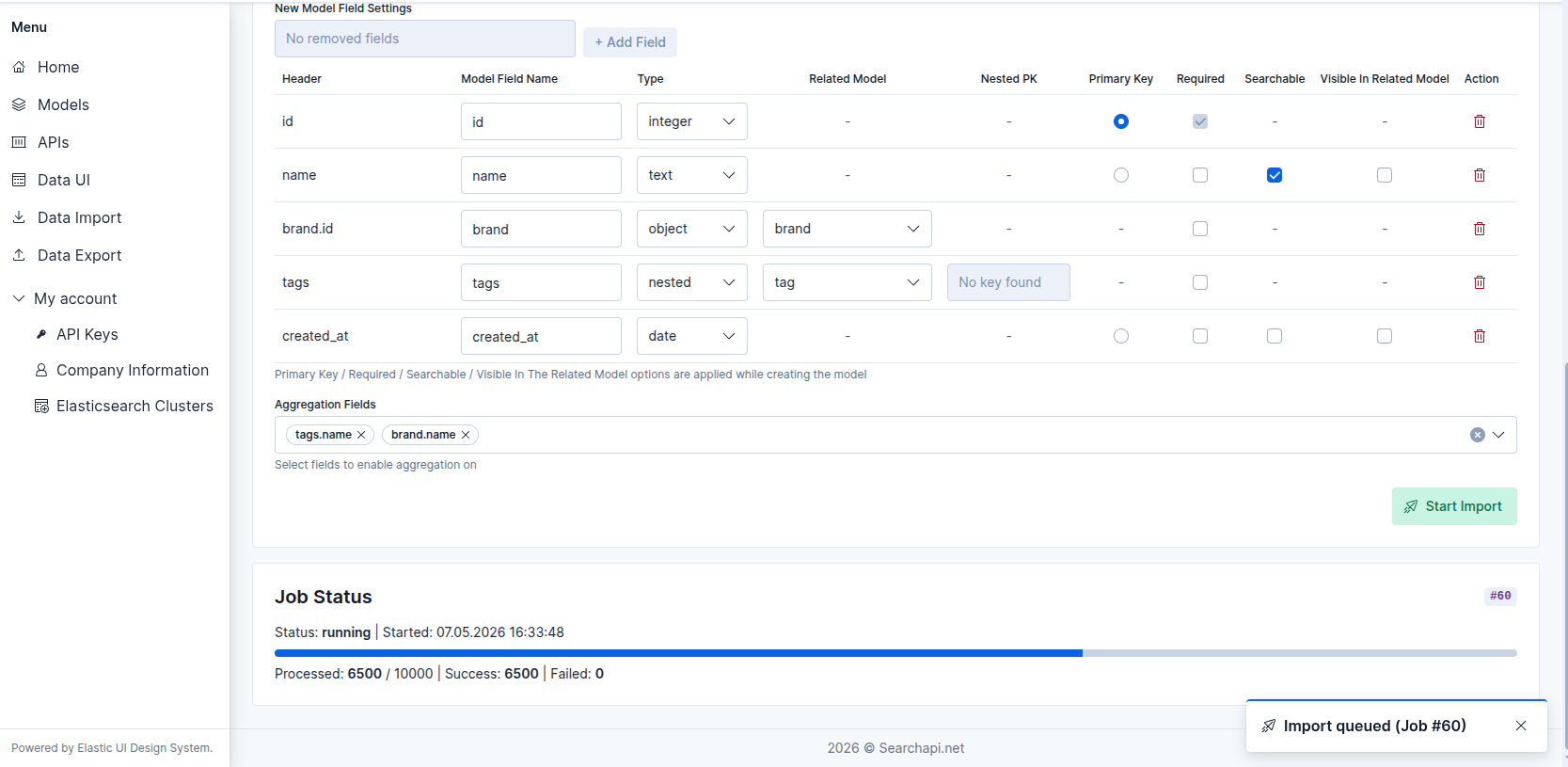Click the Add Field button
Viewport: 1568px width, 767px height.
[630, 42]
